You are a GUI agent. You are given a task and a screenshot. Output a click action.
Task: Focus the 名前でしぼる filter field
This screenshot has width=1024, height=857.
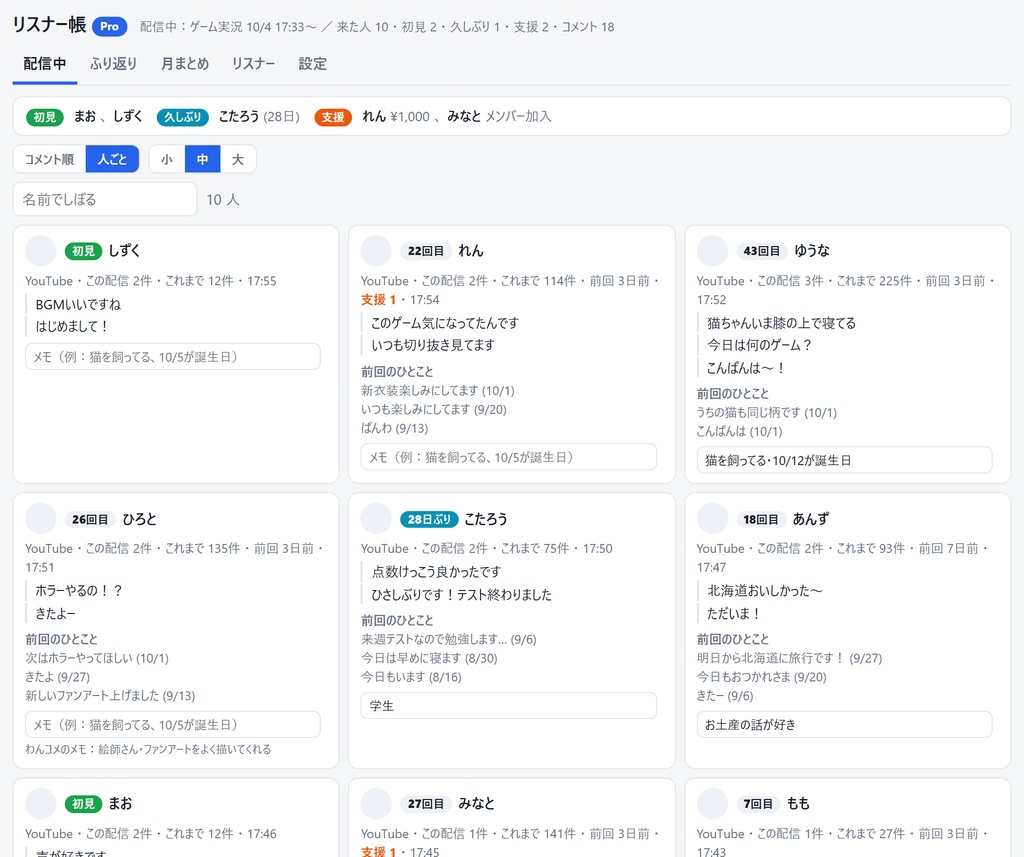pos(105,199)
